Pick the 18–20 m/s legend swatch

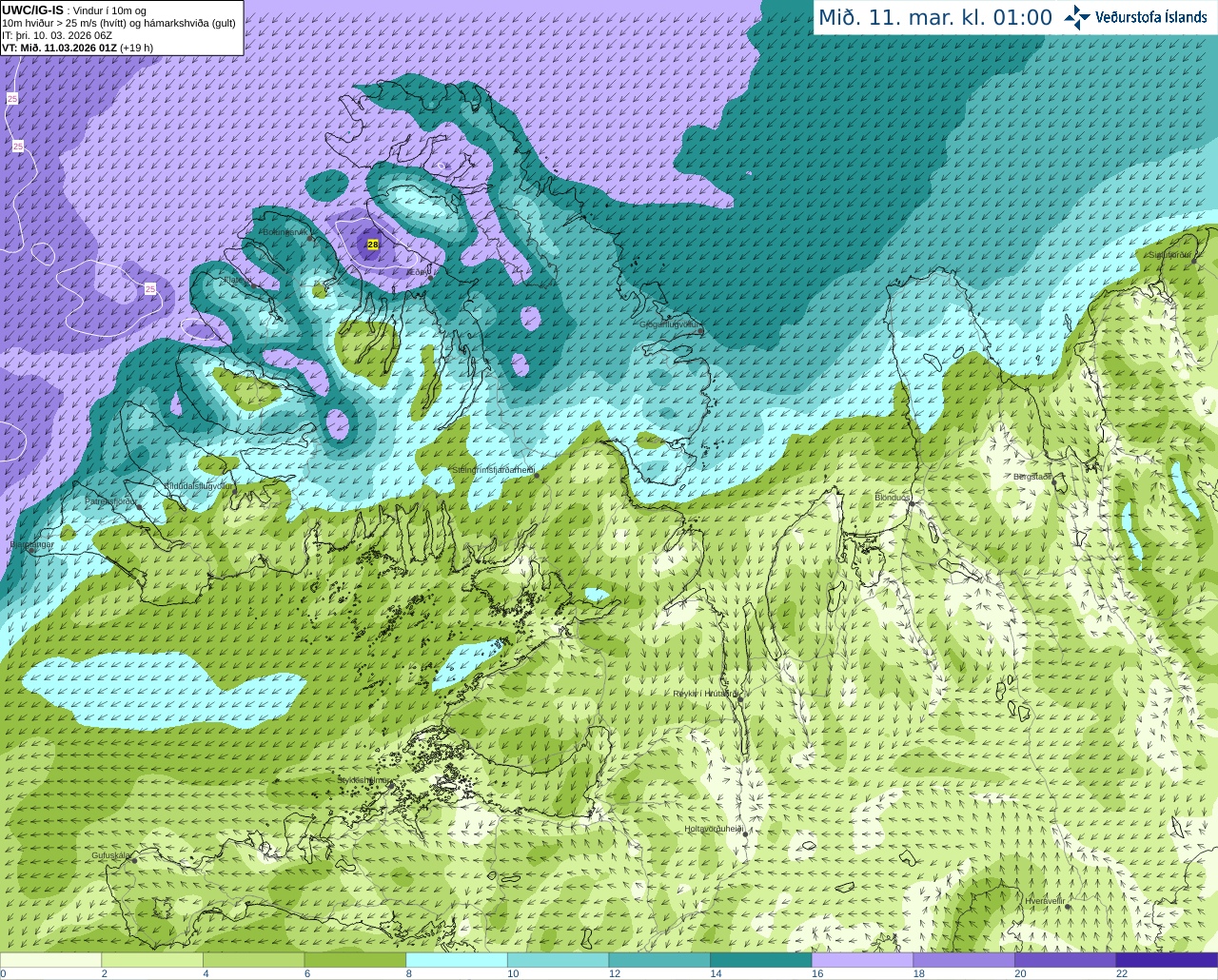click(x=964, y=960)
